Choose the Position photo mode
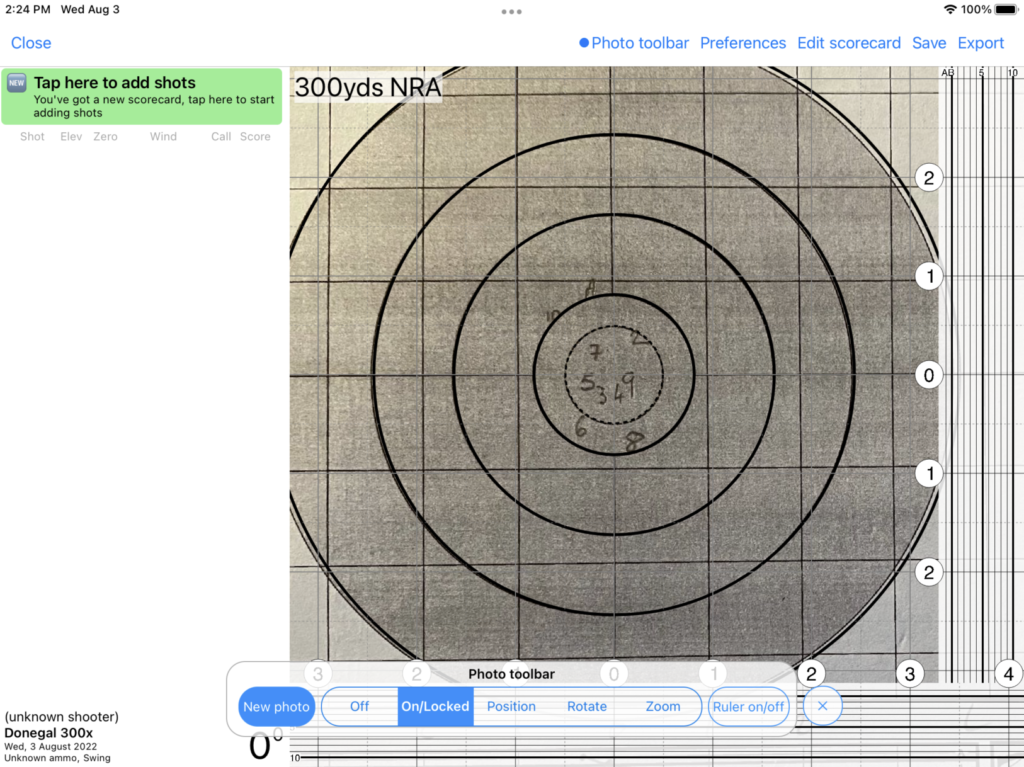1024x767 pixels. coord(511,706)
